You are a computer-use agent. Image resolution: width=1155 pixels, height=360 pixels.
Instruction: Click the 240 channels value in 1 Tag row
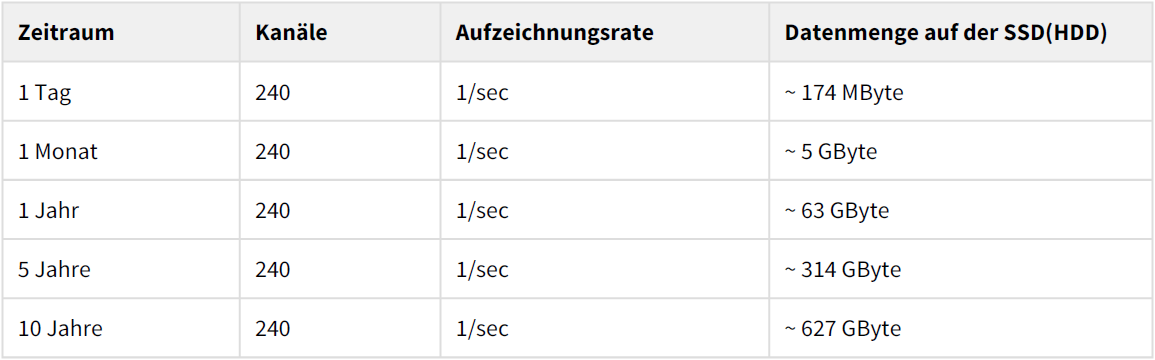[x=273, y=93]
